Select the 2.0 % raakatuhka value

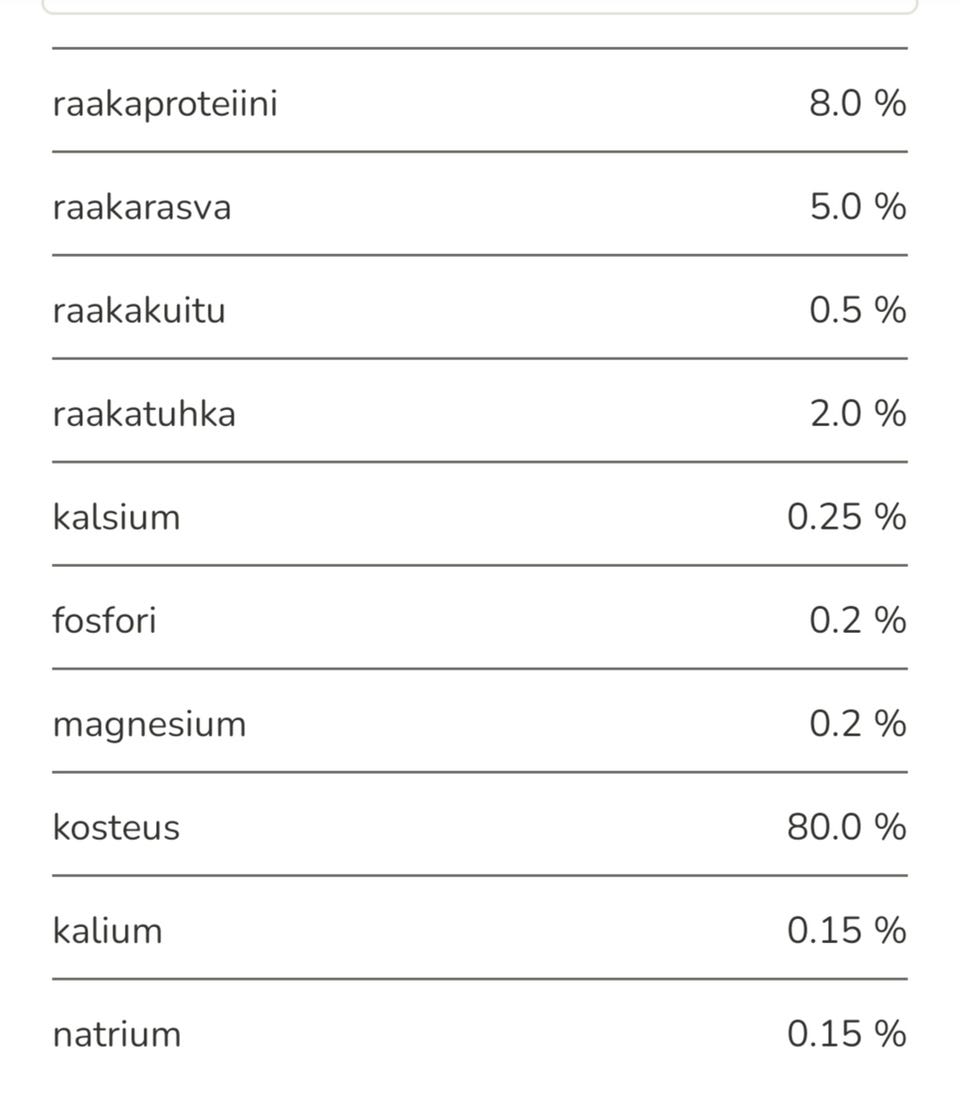[x=857, y=413]
